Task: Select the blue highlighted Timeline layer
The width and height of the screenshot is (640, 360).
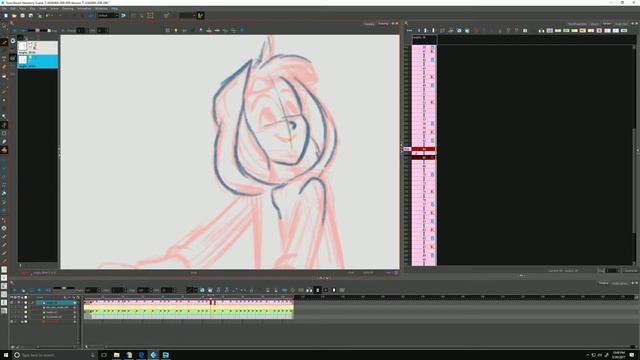Action: pos(56,302)
